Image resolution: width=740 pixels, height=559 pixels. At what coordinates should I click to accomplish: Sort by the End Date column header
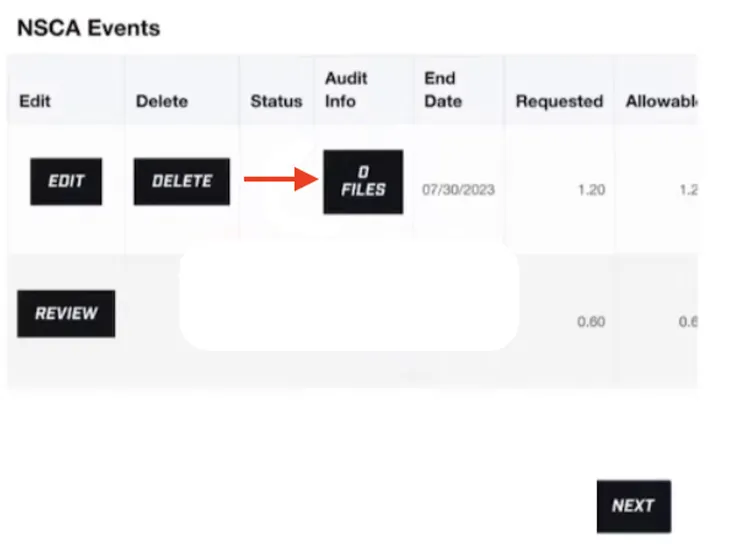coord(443,89)
